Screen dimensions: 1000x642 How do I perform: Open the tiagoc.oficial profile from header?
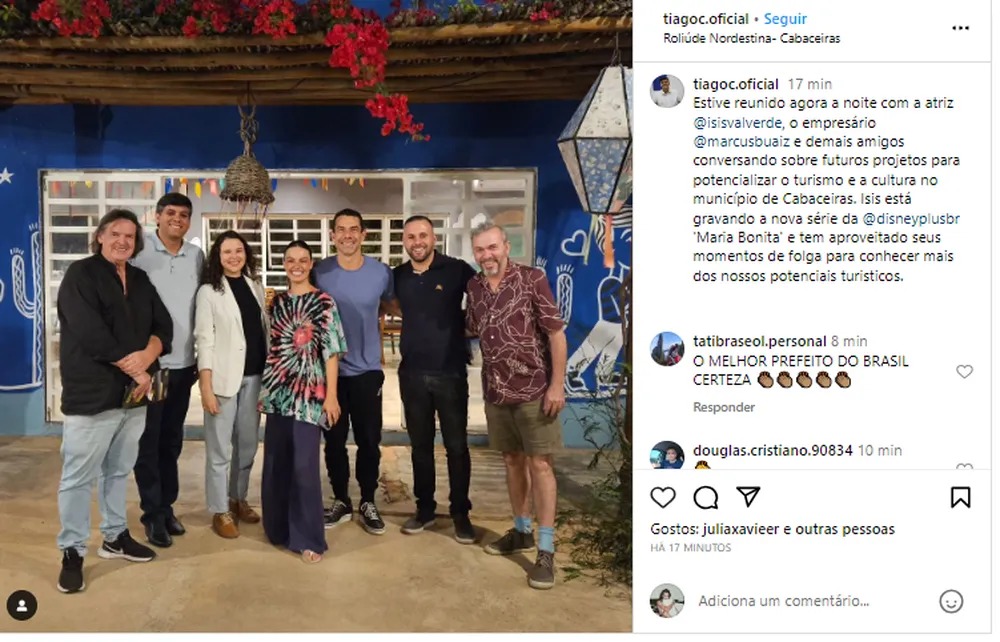tap(705, 19)
